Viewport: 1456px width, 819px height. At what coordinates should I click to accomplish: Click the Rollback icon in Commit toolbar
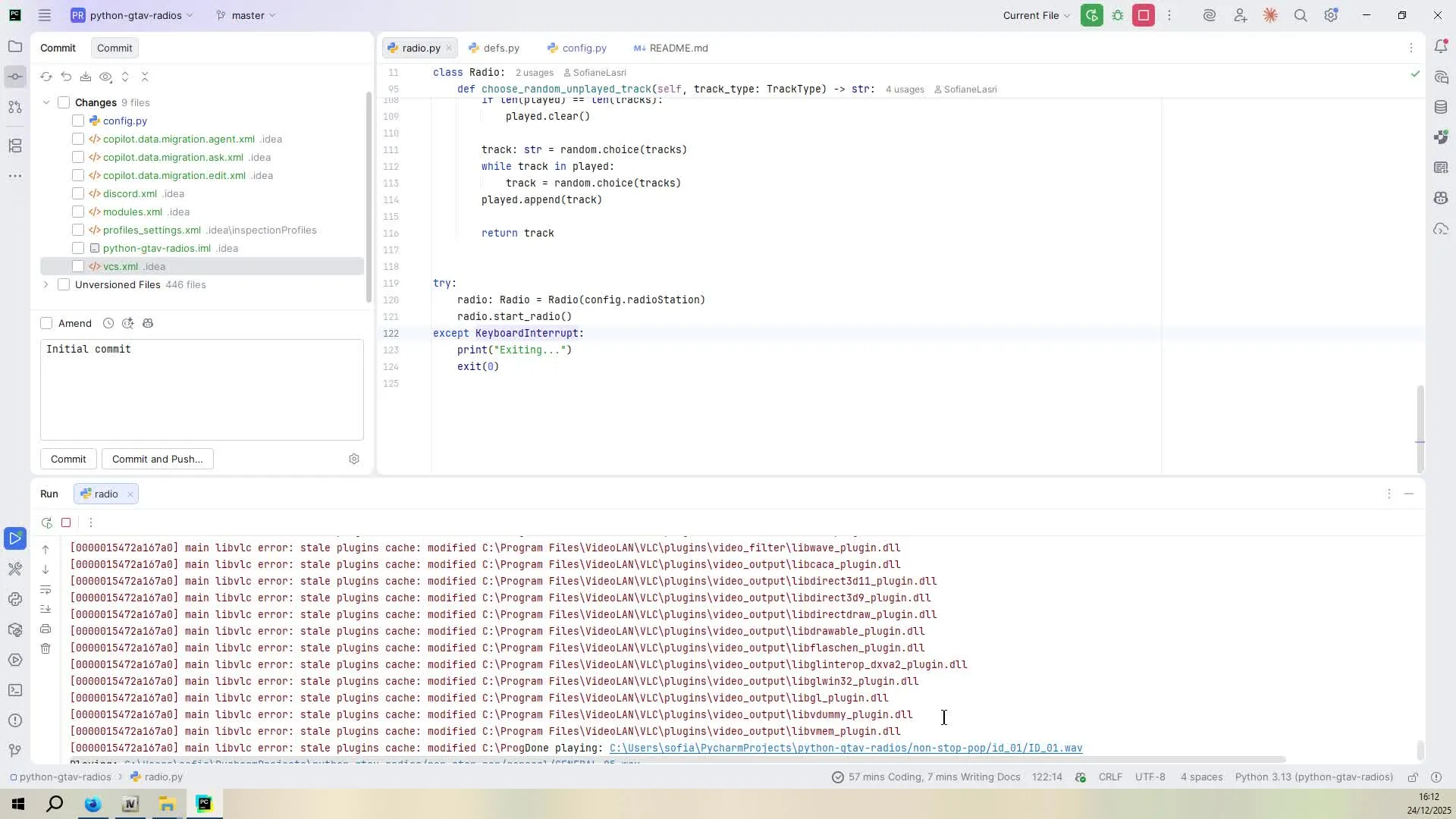66,77
